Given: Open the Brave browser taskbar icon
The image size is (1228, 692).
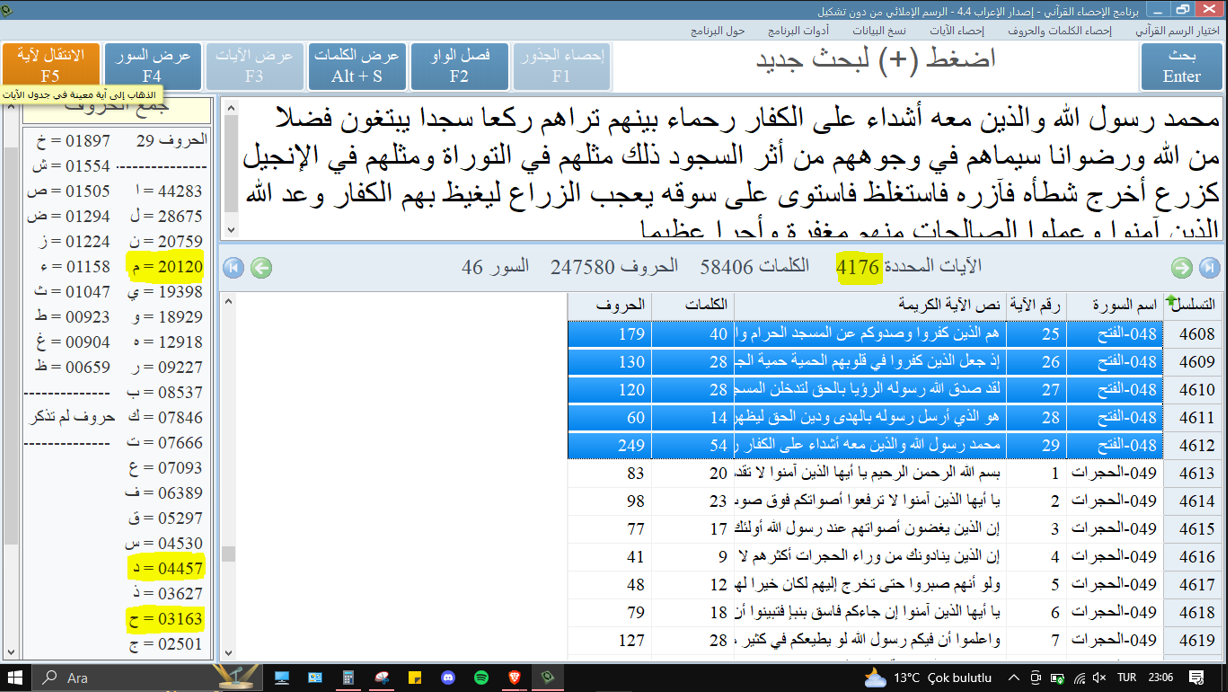Looking at the screenshot, I should pos(514,677).
